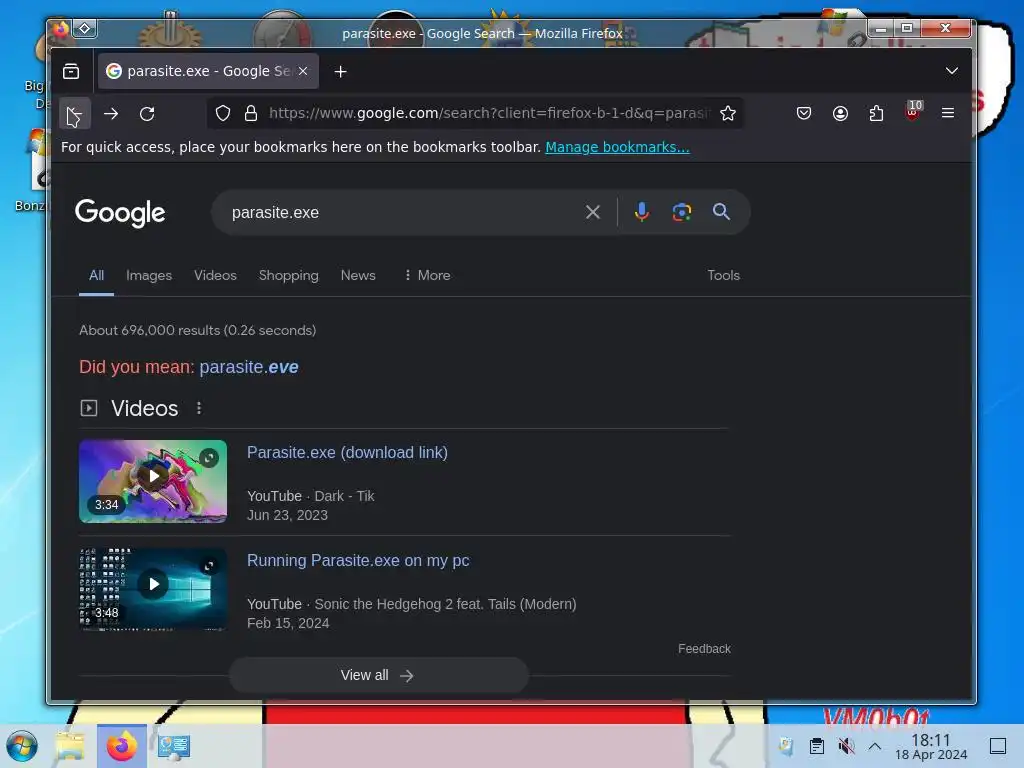Toggle the muted volume tray icon
Viewport: 1024px width, 768px height.
pos(846,746)
